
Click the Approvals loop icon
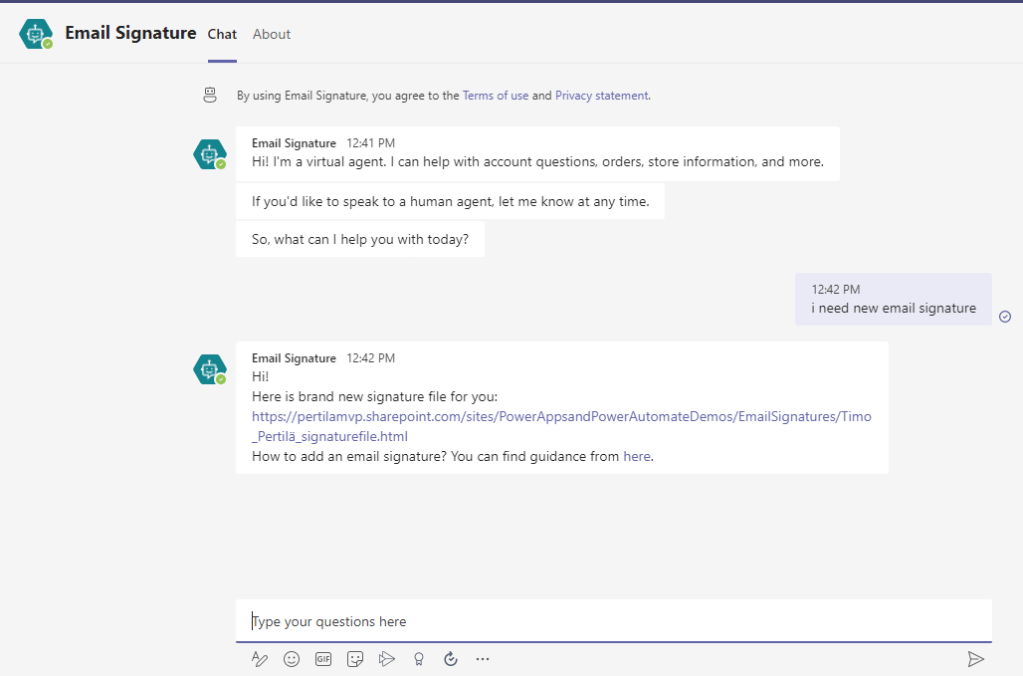(x=451, y=659)
